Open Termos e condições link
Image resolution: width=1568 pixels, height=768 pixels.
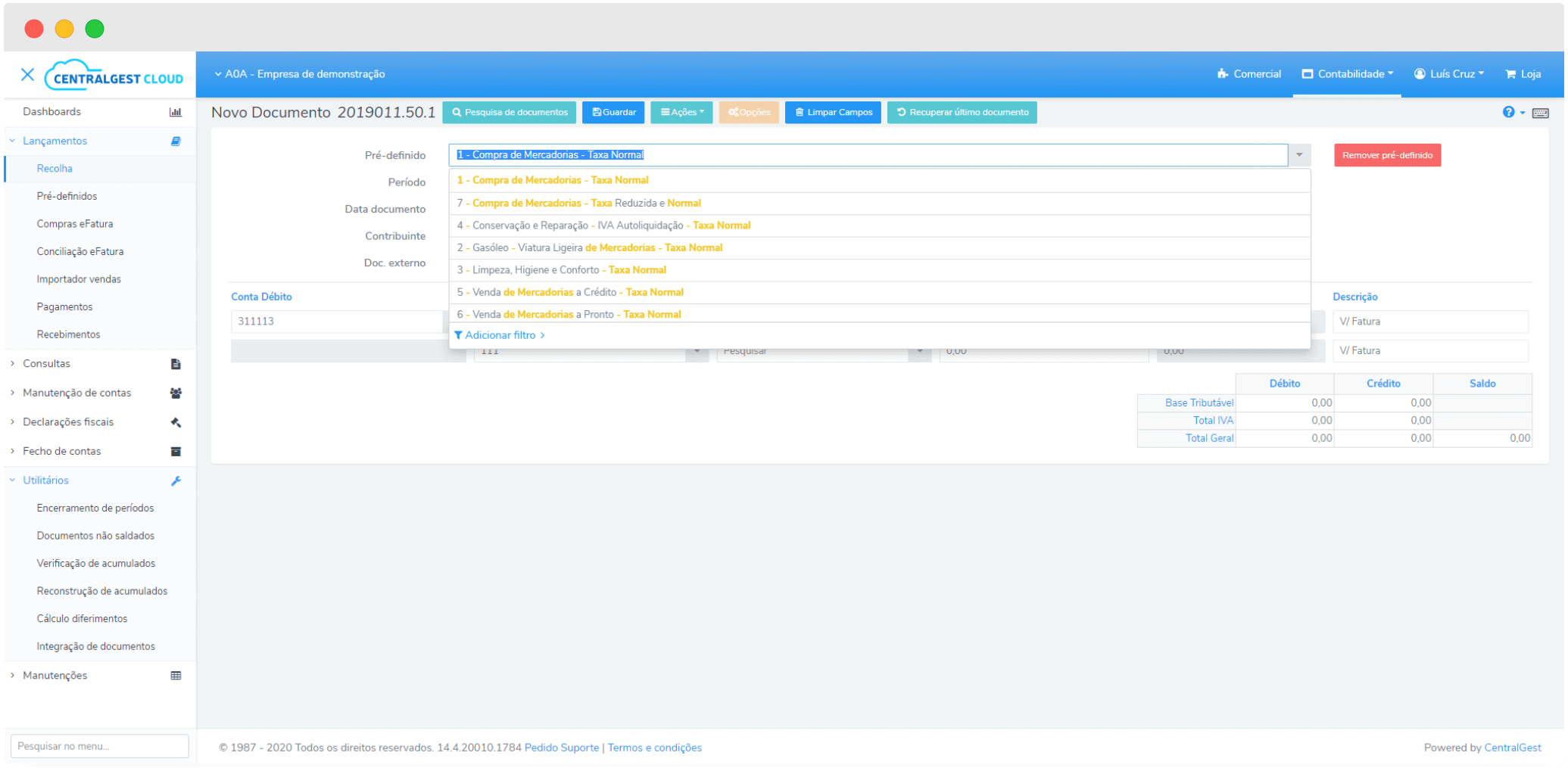click(x=654, y=748)
